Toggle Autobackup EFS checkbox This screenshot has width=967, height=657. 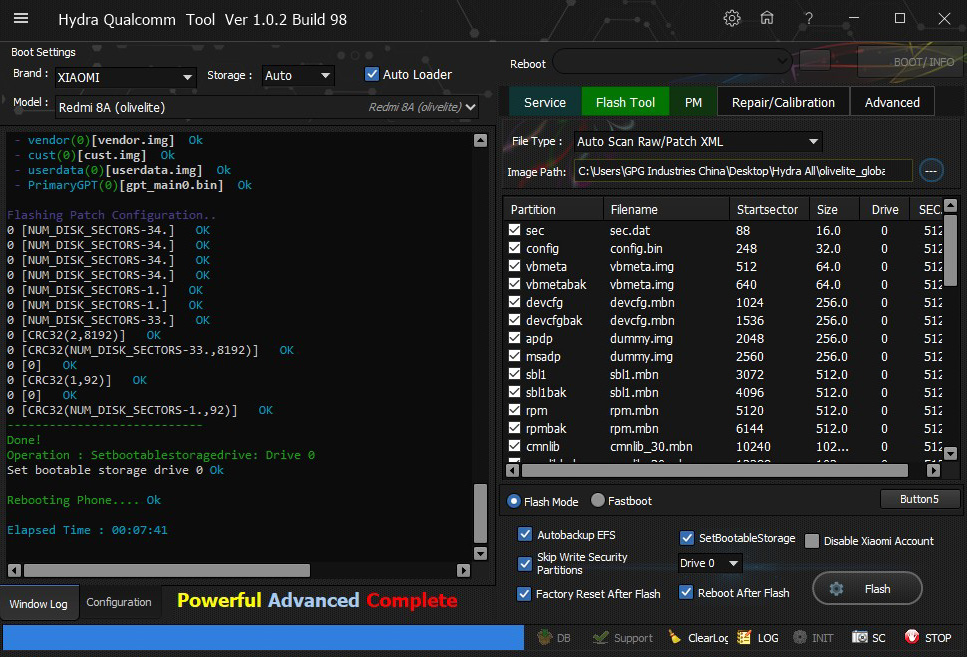pos(525,534)
